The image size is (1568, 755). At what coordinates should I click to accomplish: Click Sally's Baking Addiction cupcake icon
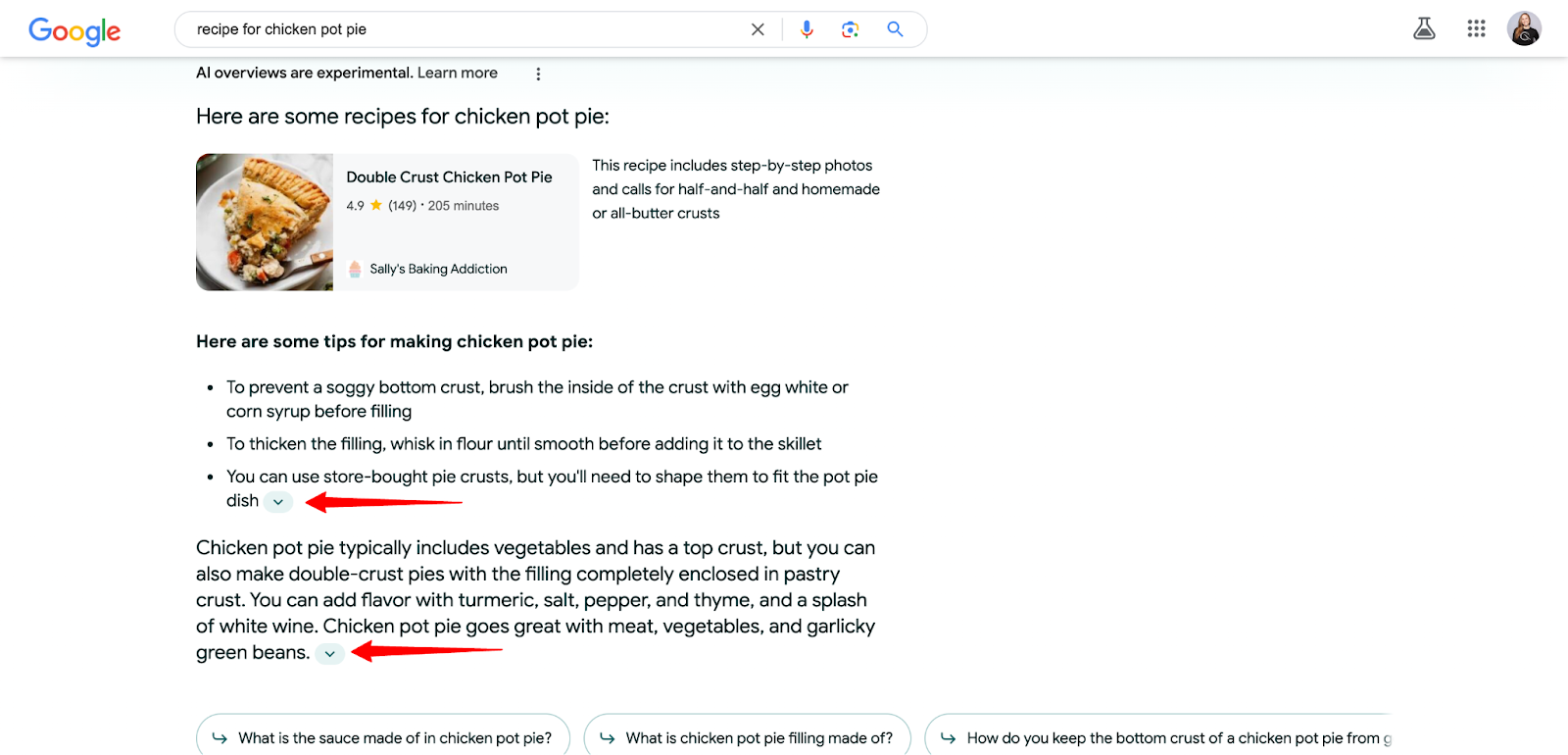(x=355, y=269)
